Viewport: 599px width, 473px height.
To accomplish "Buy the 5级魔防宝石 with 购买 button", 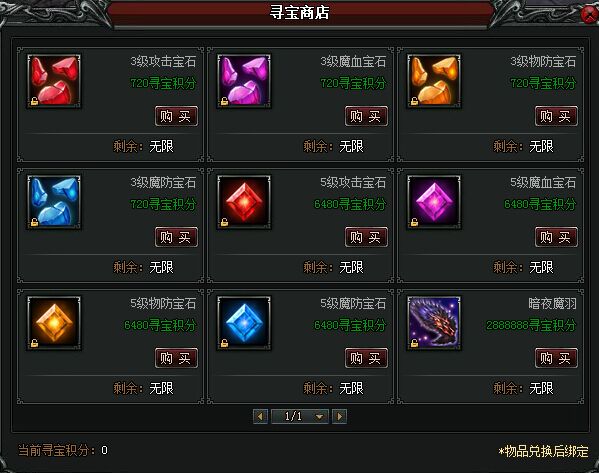I will click(x=366, y=358).
